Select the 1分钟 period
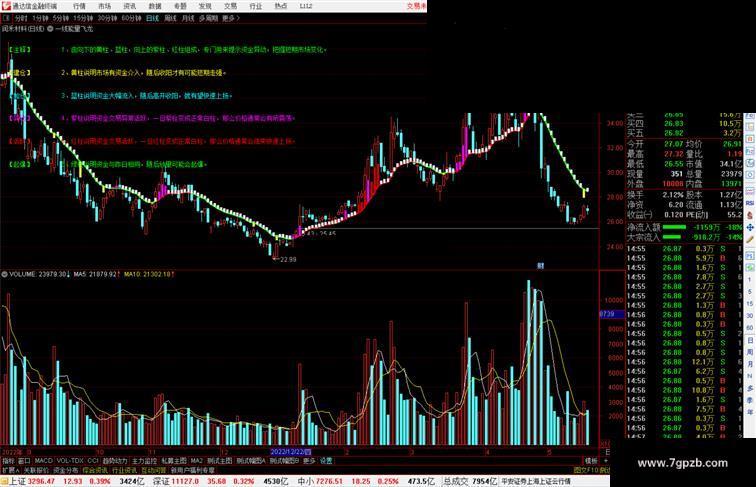 (x=40, y=18)
